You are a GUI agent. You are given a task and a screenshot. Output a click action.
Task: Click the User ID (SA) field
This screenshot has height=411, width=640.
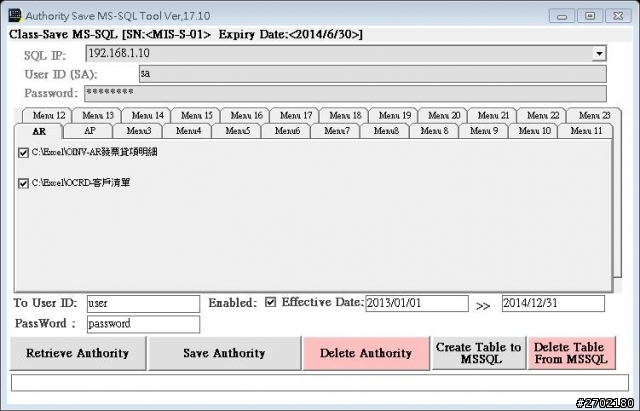(373, 74)
